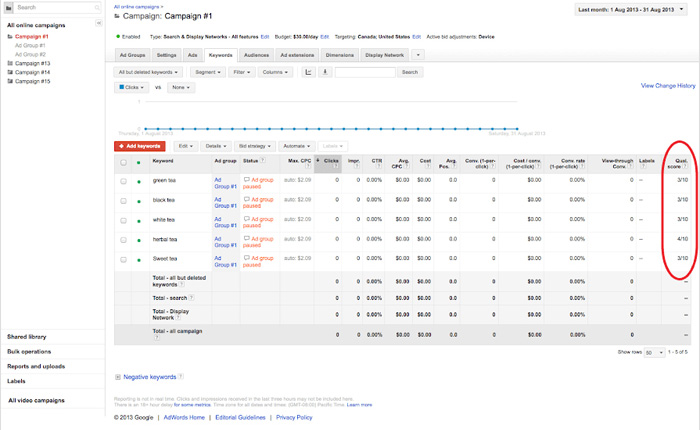Open the All but deleted keywords dropdown
Screen dimensions: 700x430
(148, 72)
